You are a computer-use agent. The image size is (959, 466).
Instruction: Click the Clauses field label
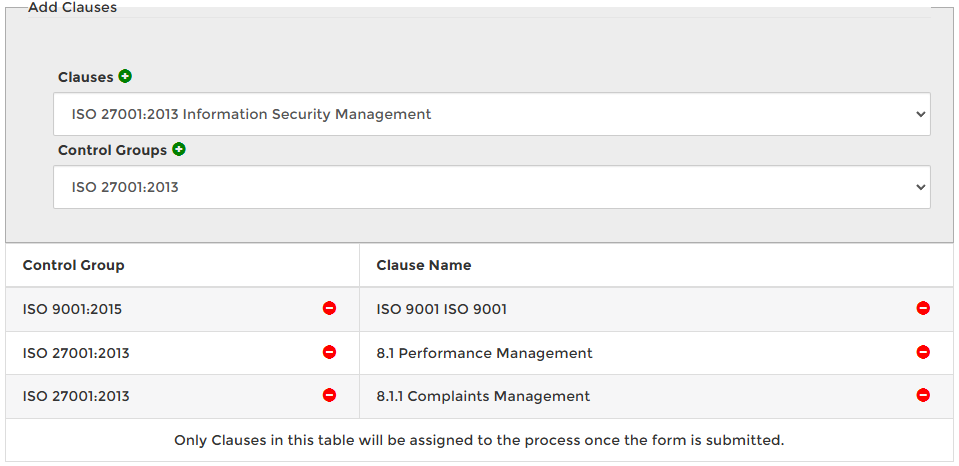(x=86, y=78)
